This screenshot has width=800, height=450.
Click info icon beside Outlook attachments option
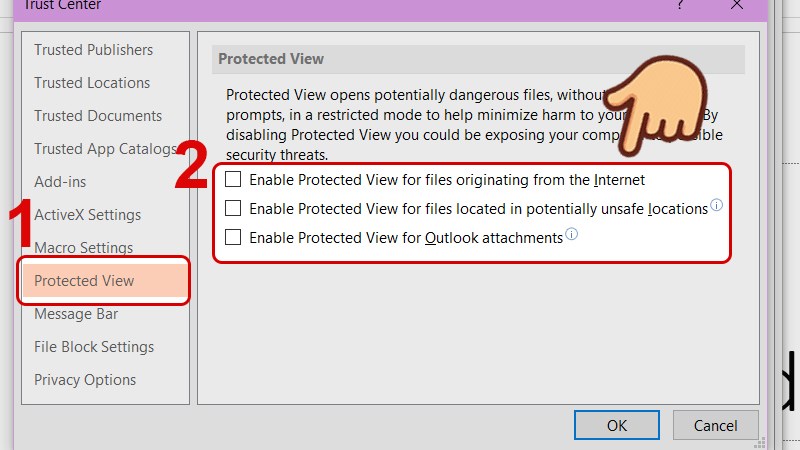(x=571, y=235)
